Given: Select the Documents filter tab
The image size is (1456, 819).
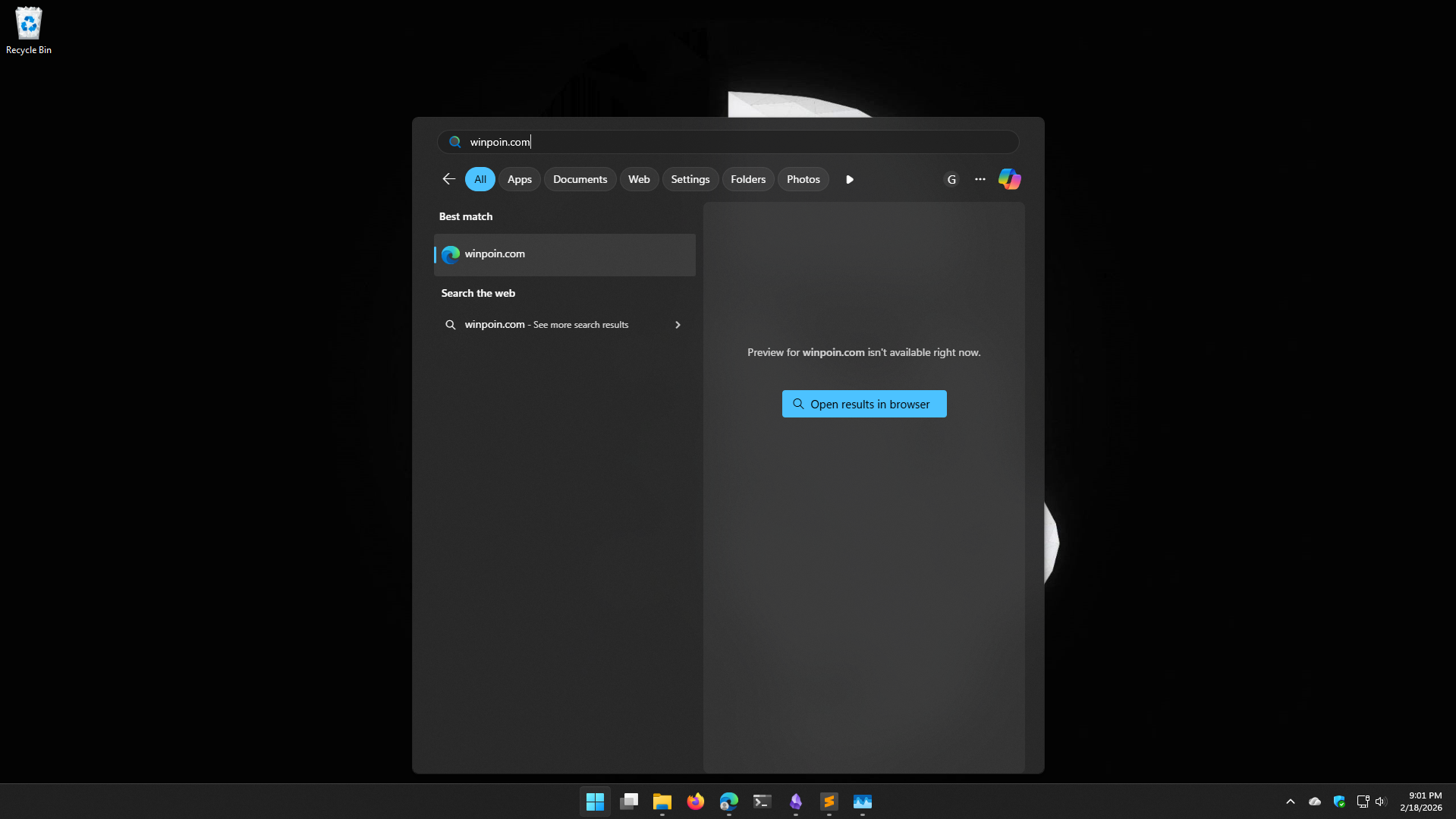Looking at the screenshot, I should click(x=580, y=179).
